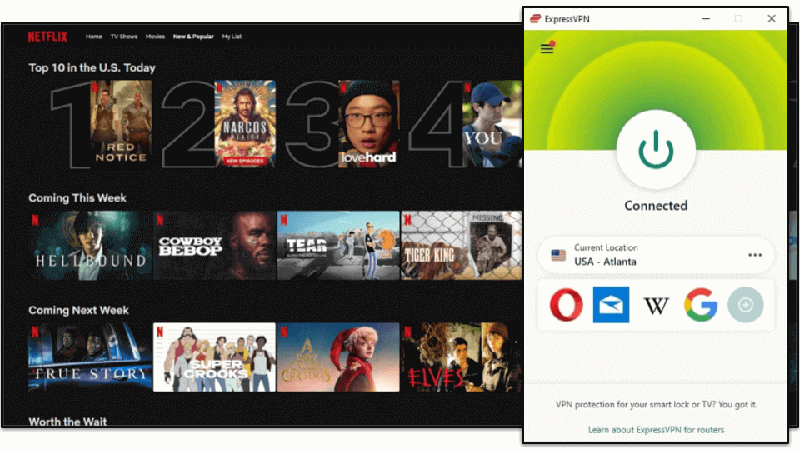Open Red Notice poster
The image size is (800, 450).
pyautogui.click(x=121, y=123)
